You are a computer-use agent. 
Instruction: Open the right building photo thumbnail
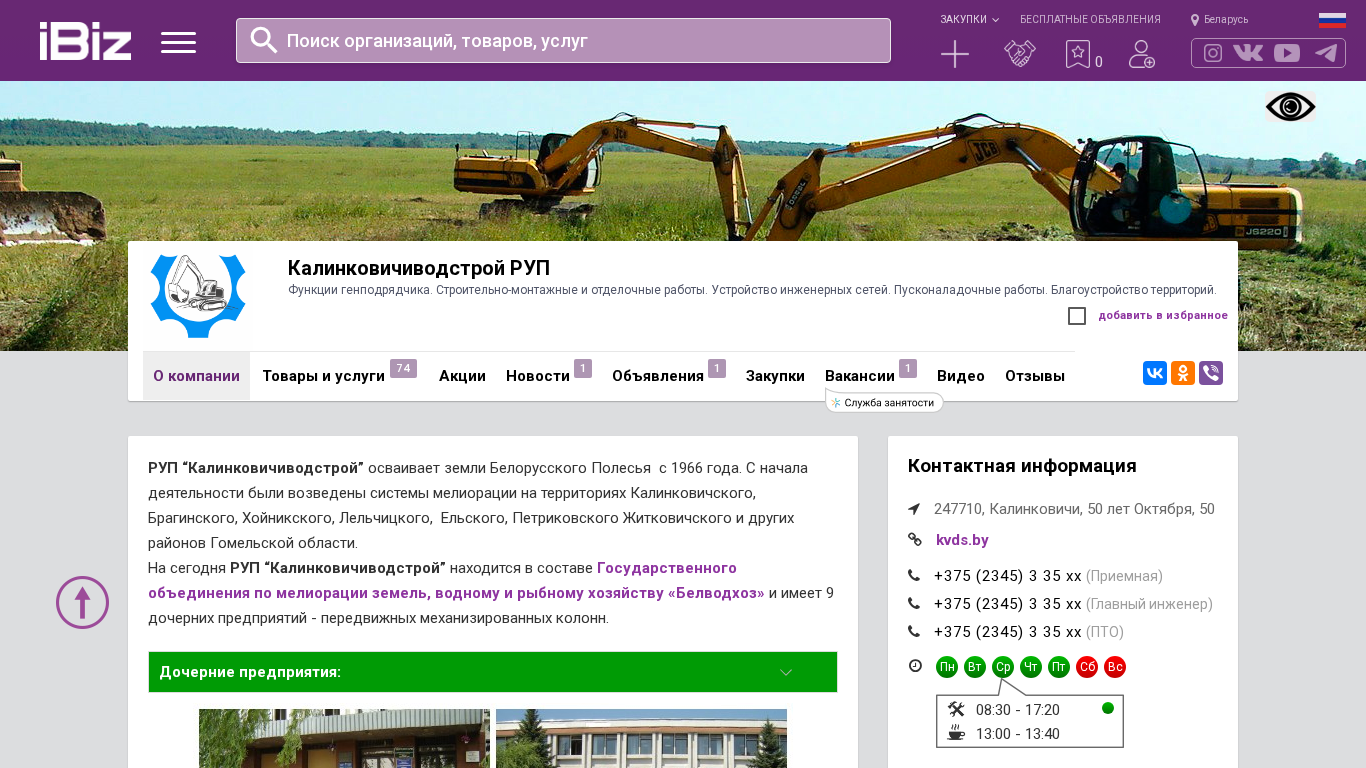pos(641,739)
